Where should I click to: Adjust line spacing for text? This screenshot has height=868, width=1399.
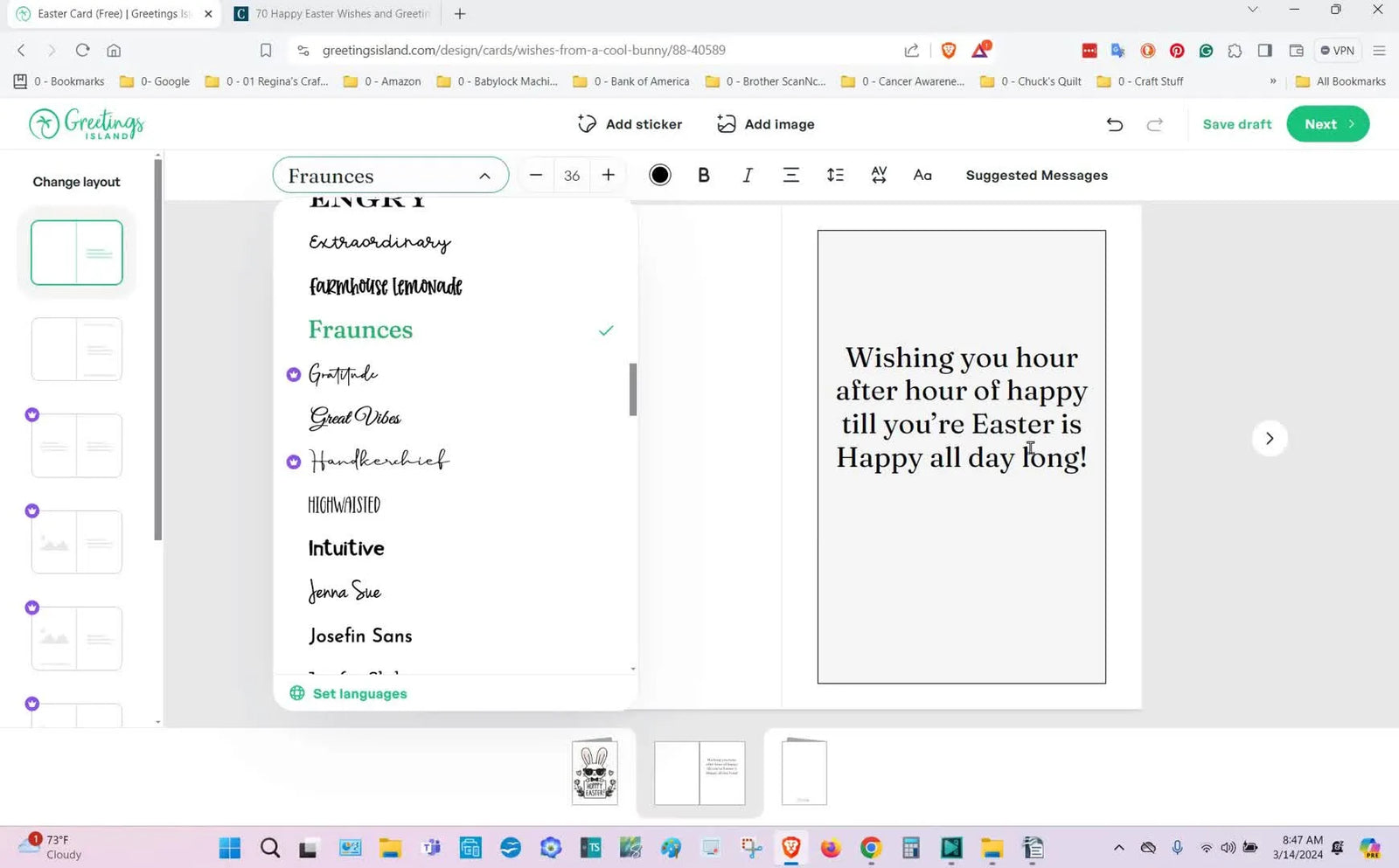[x=835, y=175]
